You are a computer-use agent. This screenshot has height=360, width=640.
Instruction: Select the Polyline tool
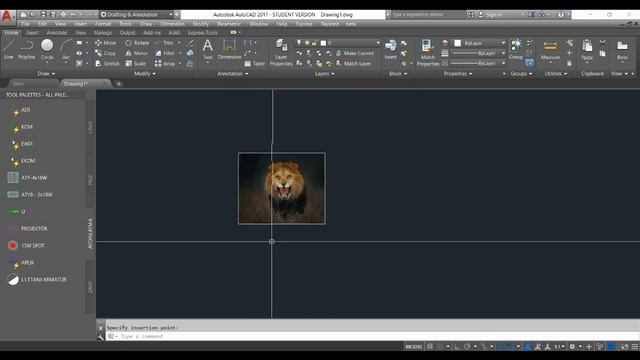[26, 49]
